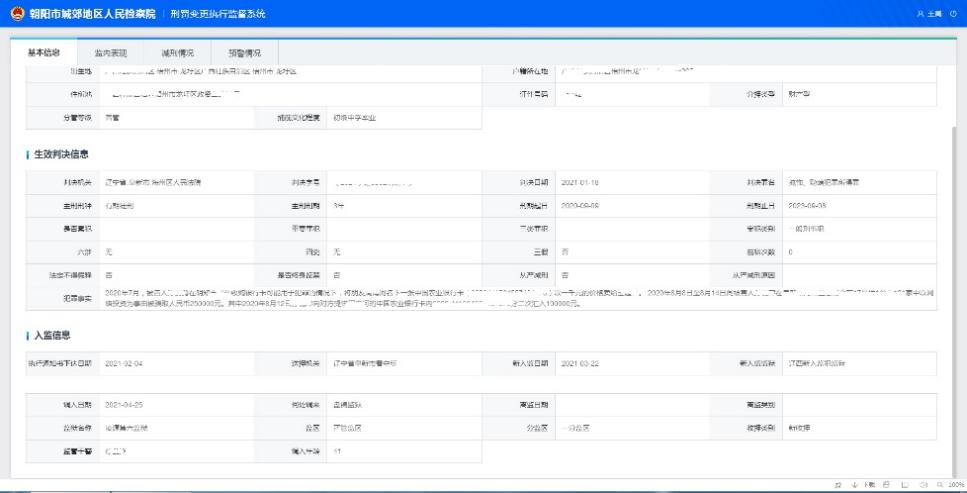Click the procuratorate emblem logo

(15, 13)
